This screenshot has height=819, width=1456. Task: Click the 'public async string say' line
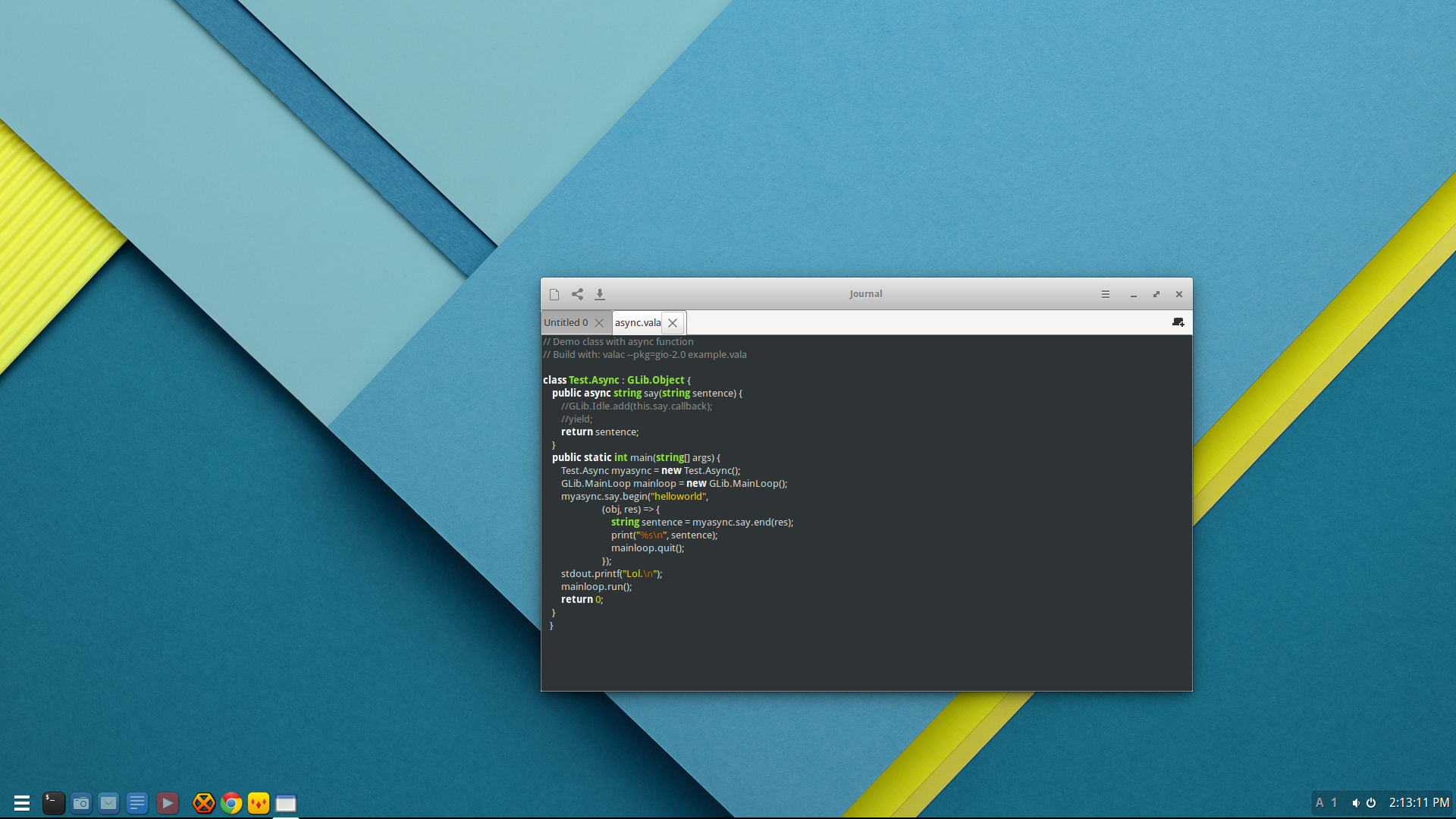(647, 394)
